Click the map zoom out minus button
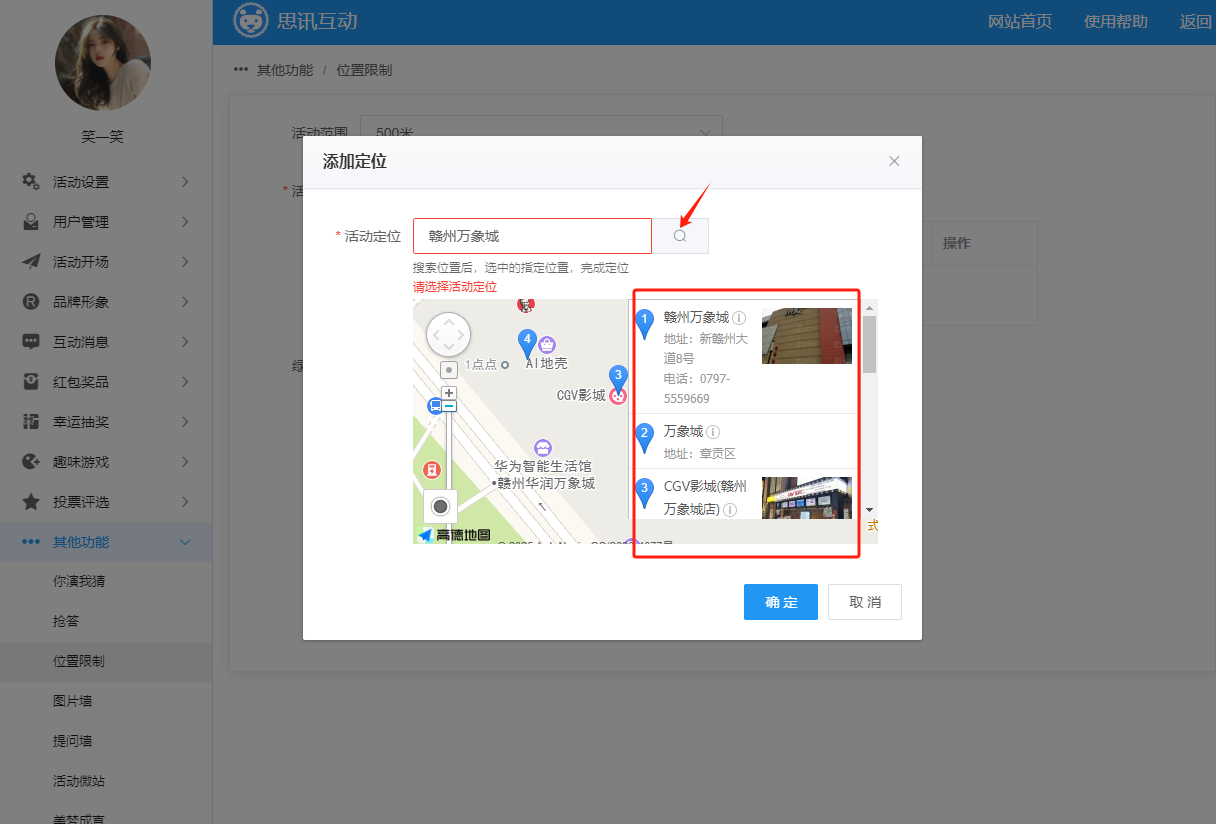1216x824 pixels. pyautogui.click(x=449, y=406)
